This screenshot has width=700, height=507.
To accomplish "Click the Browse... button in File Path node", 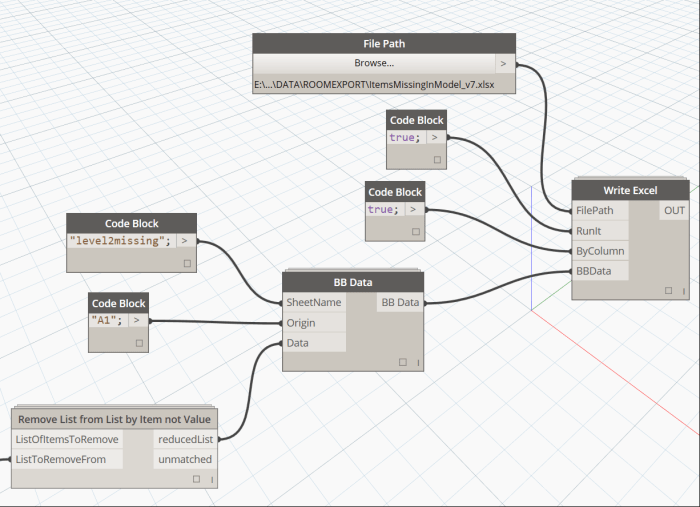I will pyautogui.click(x=372, y=63).
